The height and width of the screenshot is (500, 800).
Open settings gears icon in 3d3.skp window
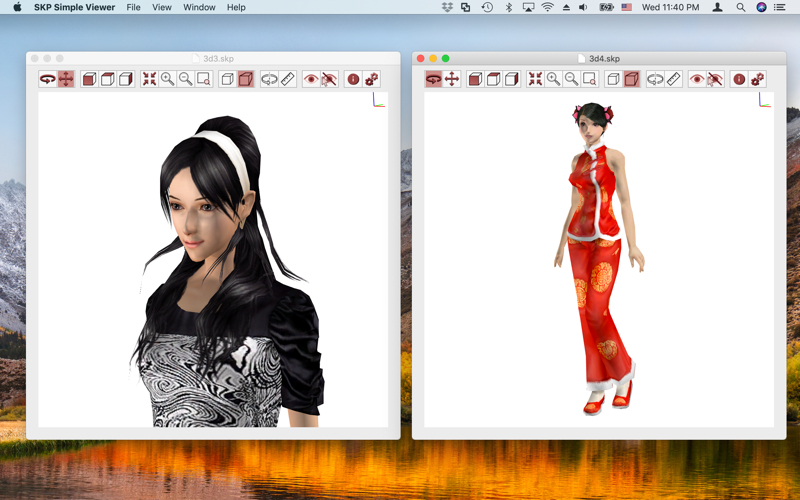(x=371, y=79)
